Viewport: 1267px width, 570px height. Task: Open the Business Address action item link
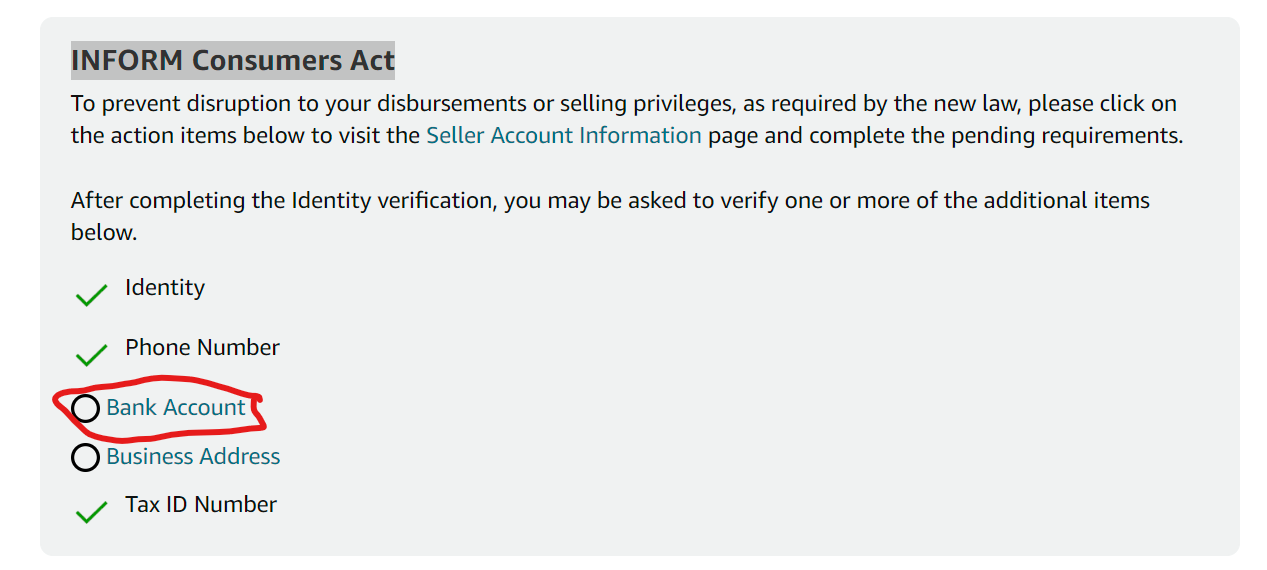coord(193,456)
